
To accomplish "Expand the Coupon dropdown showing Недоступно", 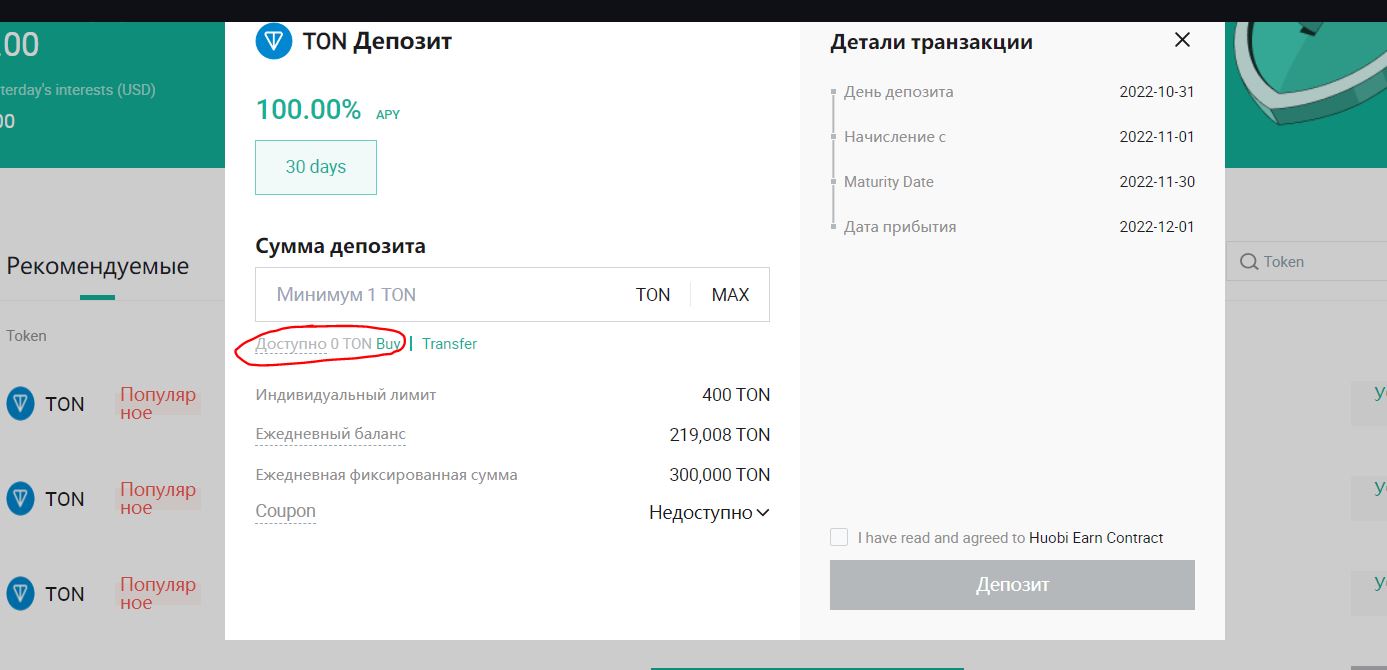I will (709, 513).
